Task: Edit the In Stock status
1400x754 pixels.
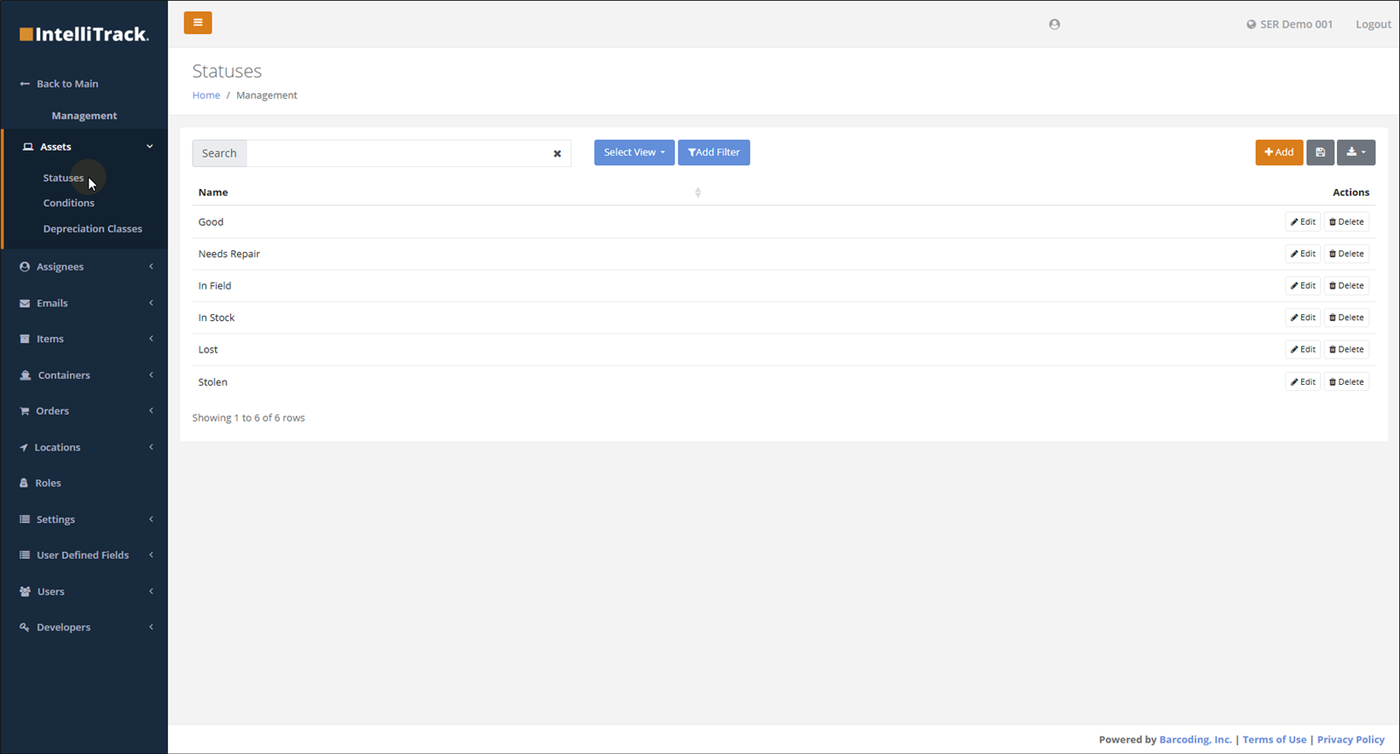Action: (x=1303, y=318)
